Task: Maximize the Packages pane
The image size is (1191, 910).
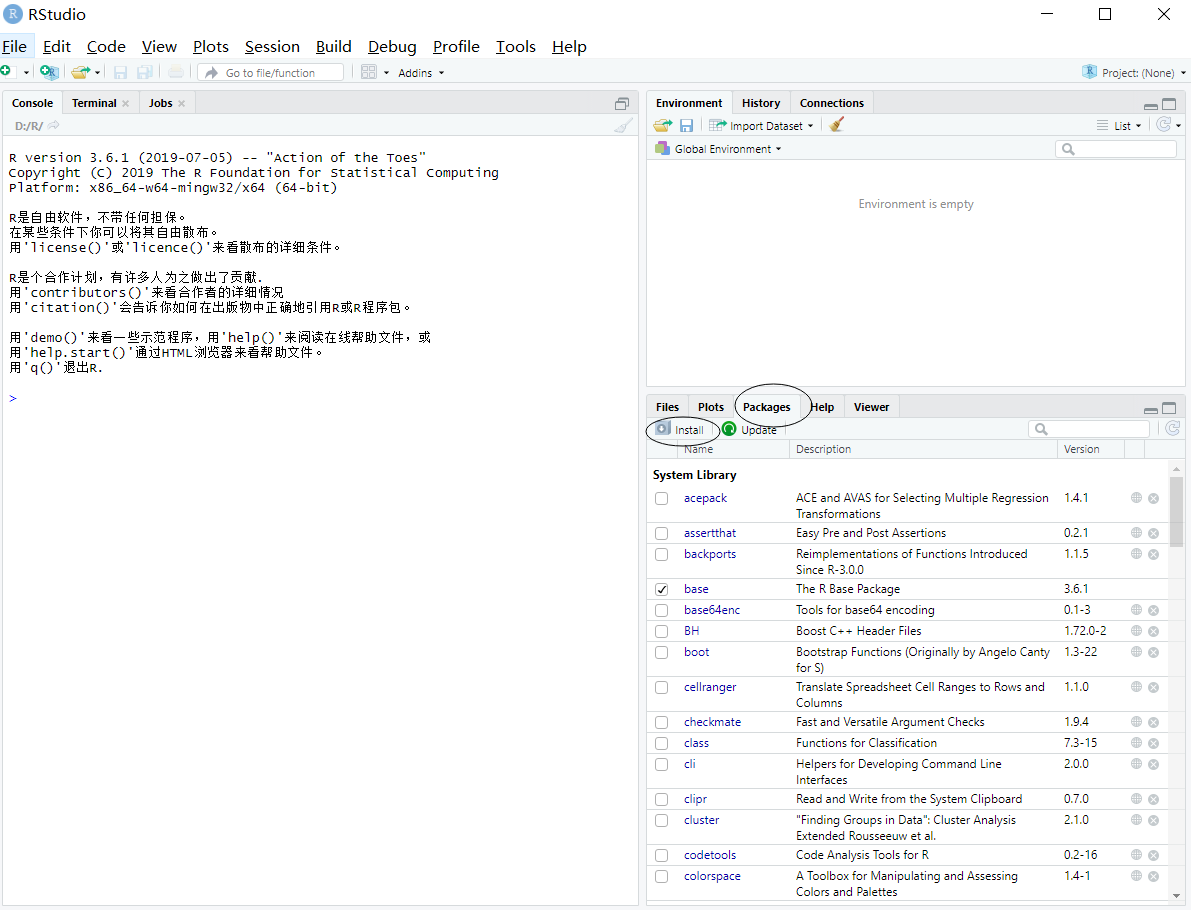Action: click(1169, 408)
